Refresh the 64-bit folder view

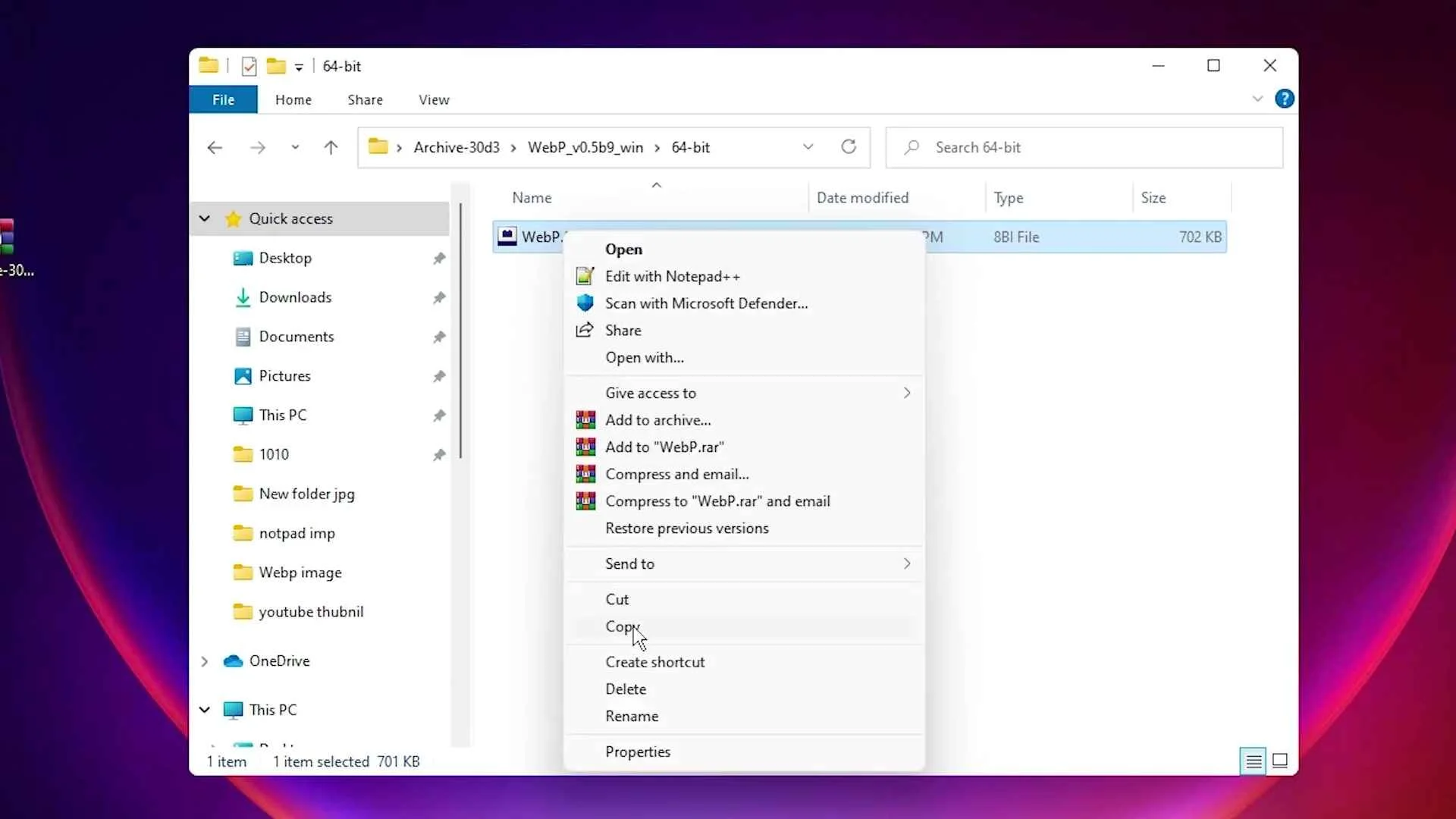pyautogui.click(x=849, y=147)
